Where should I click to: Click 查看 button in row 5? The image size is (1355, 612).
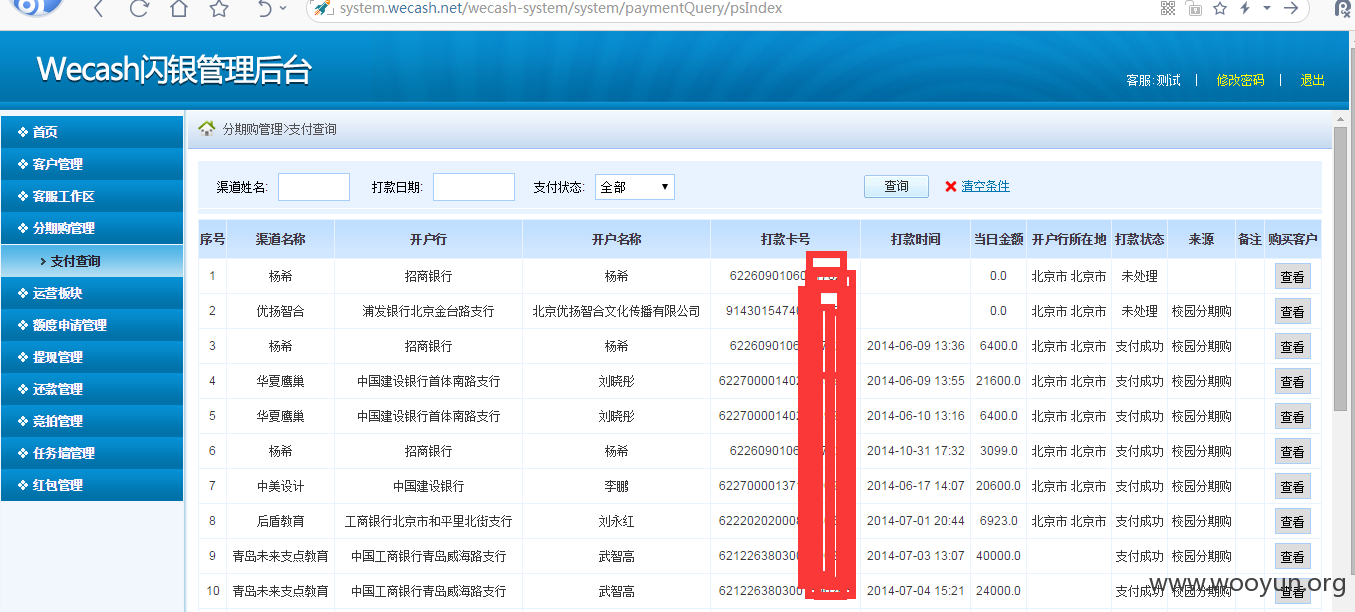(x=1292, y=417)
